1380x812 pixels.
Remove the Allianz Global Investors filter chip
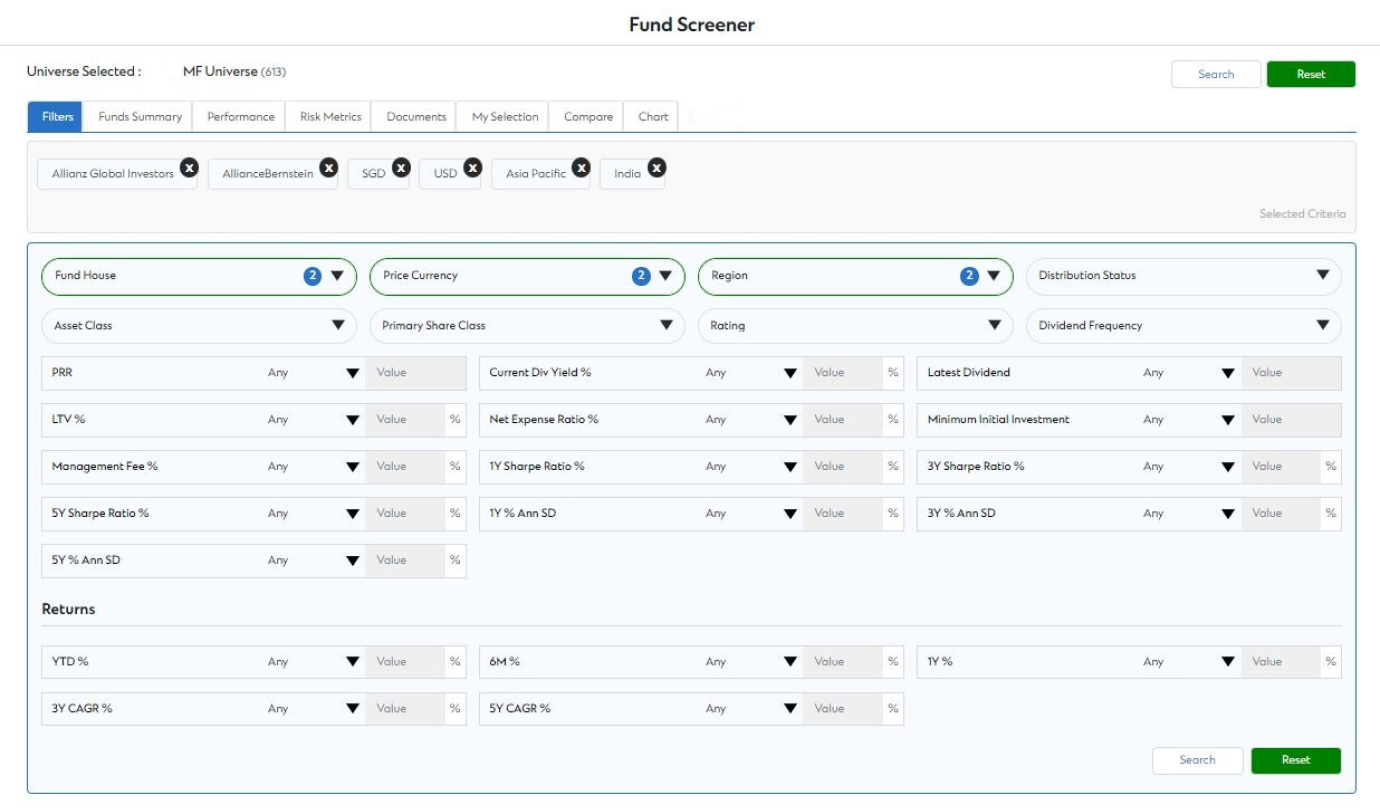pos(189,167)
